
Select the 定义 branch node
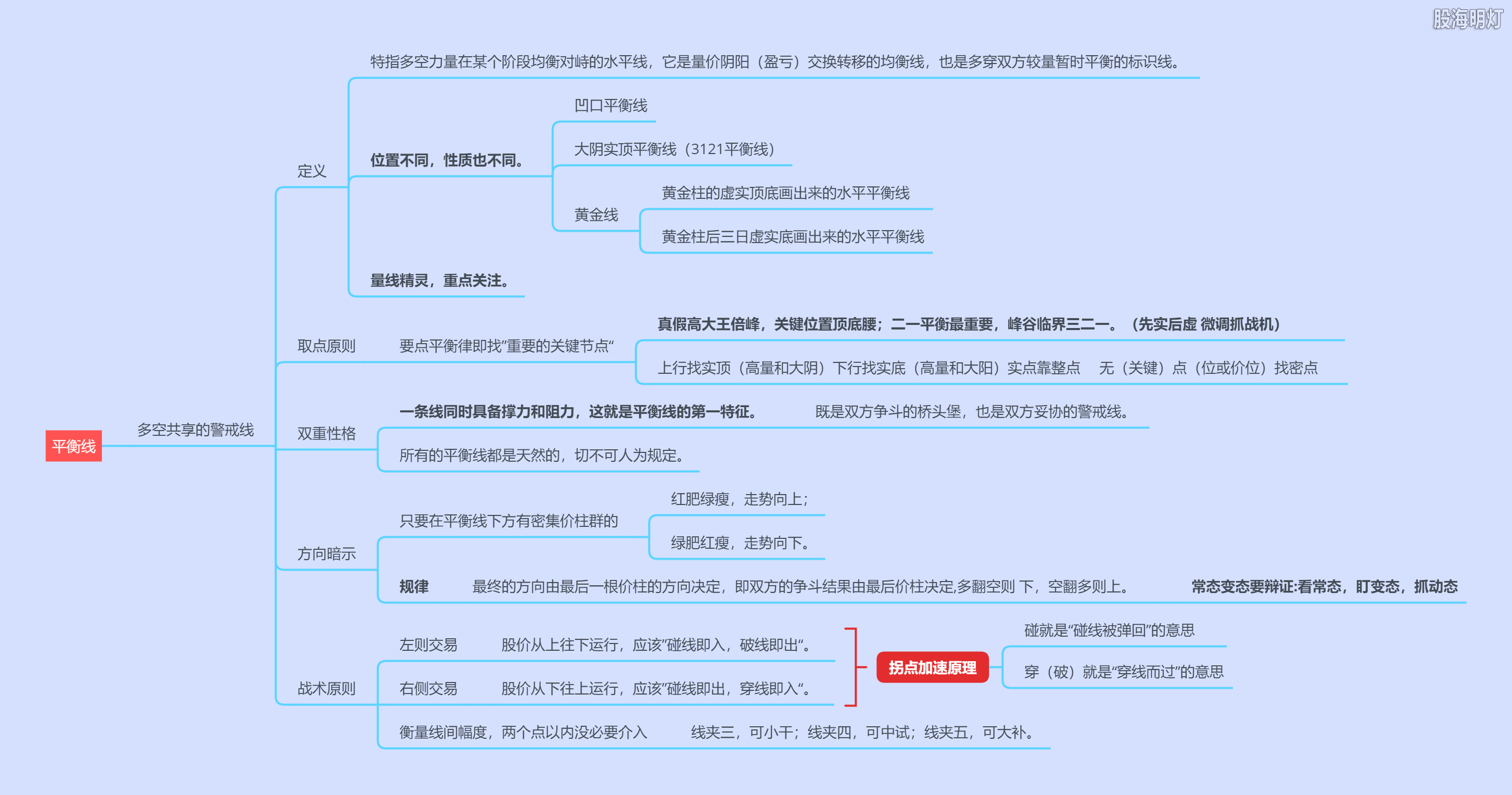click(312, 171)
